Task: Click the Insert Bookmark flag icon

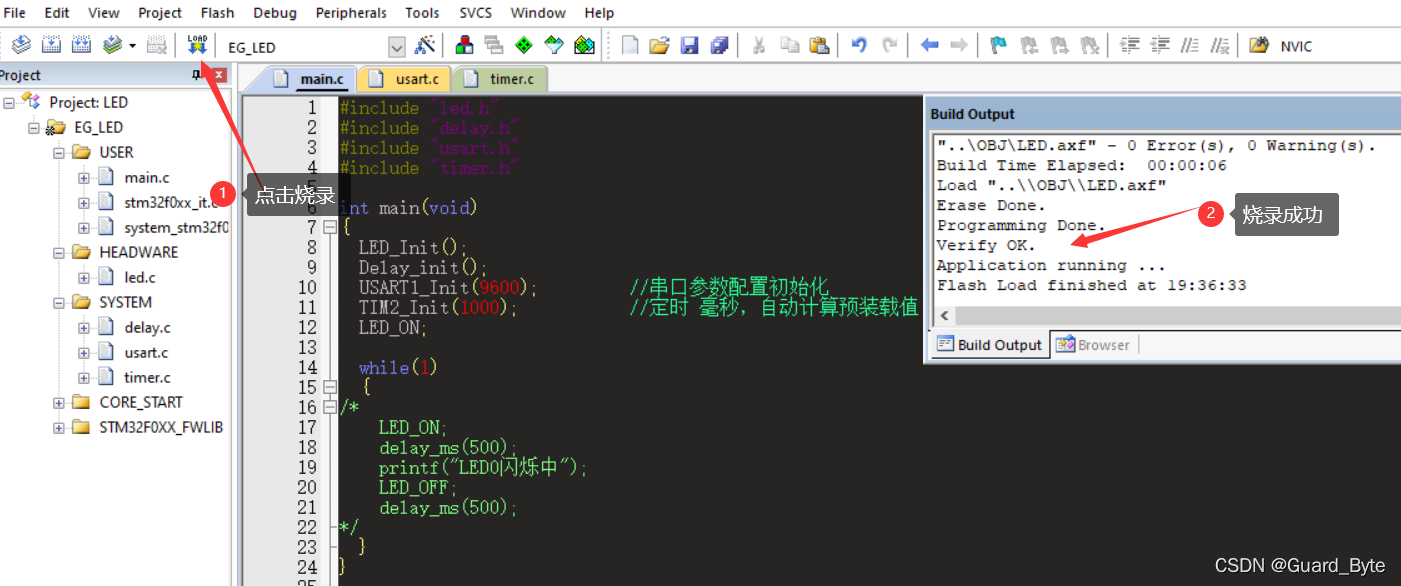Action: coord(998,45)
